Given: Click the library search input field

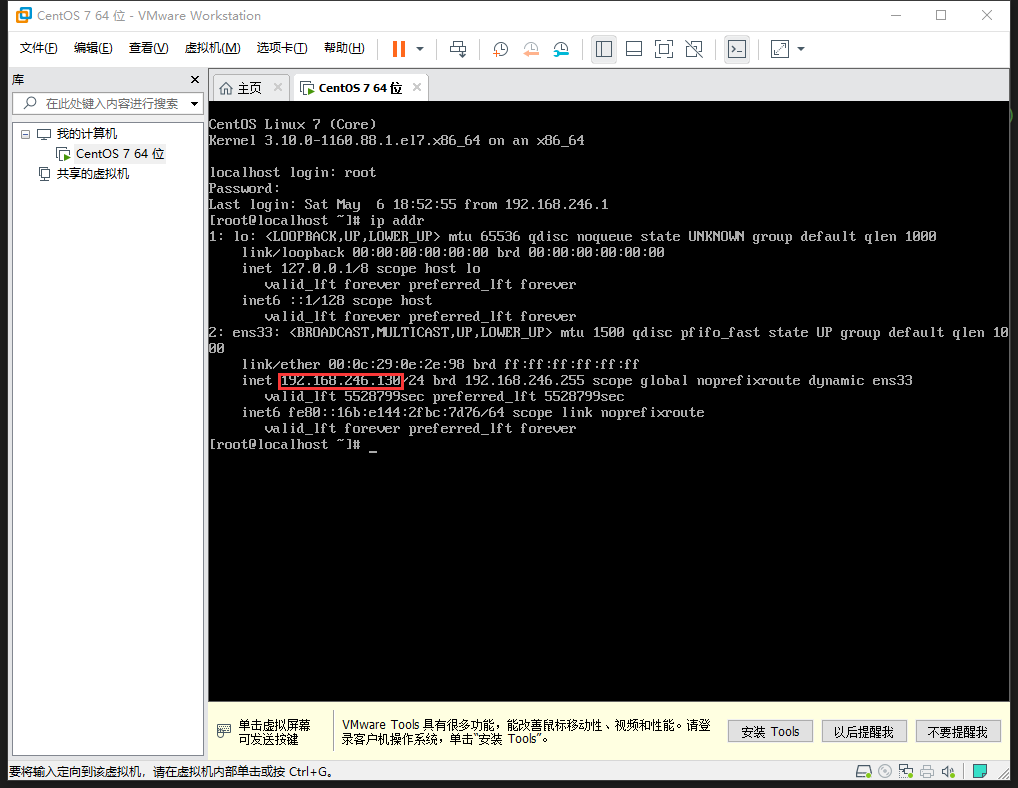Looking at the screenshot, I should click(110, 103).
